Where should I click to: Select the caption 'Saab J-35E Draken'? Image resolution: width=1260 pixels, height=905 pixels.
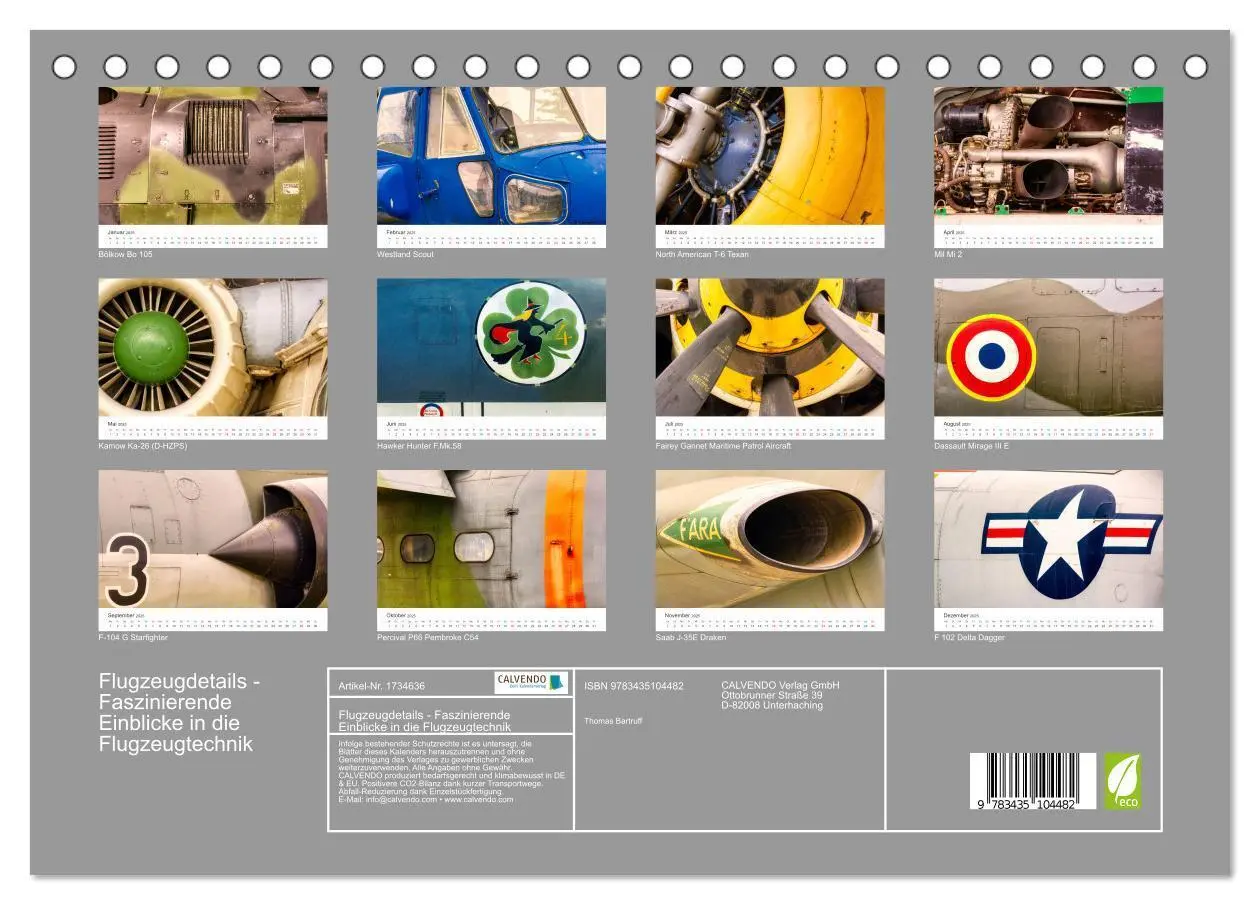point(691,637)
